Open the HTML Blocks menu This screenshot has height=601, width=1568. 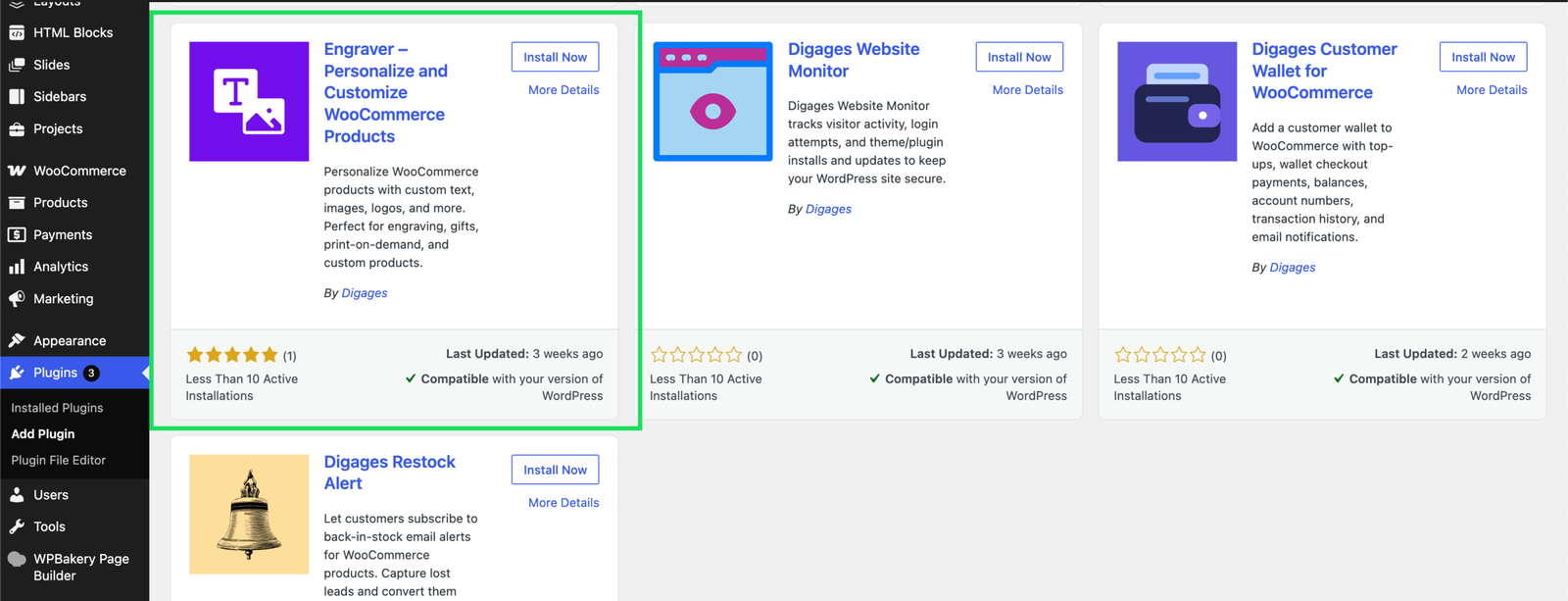tap(74, 32)
